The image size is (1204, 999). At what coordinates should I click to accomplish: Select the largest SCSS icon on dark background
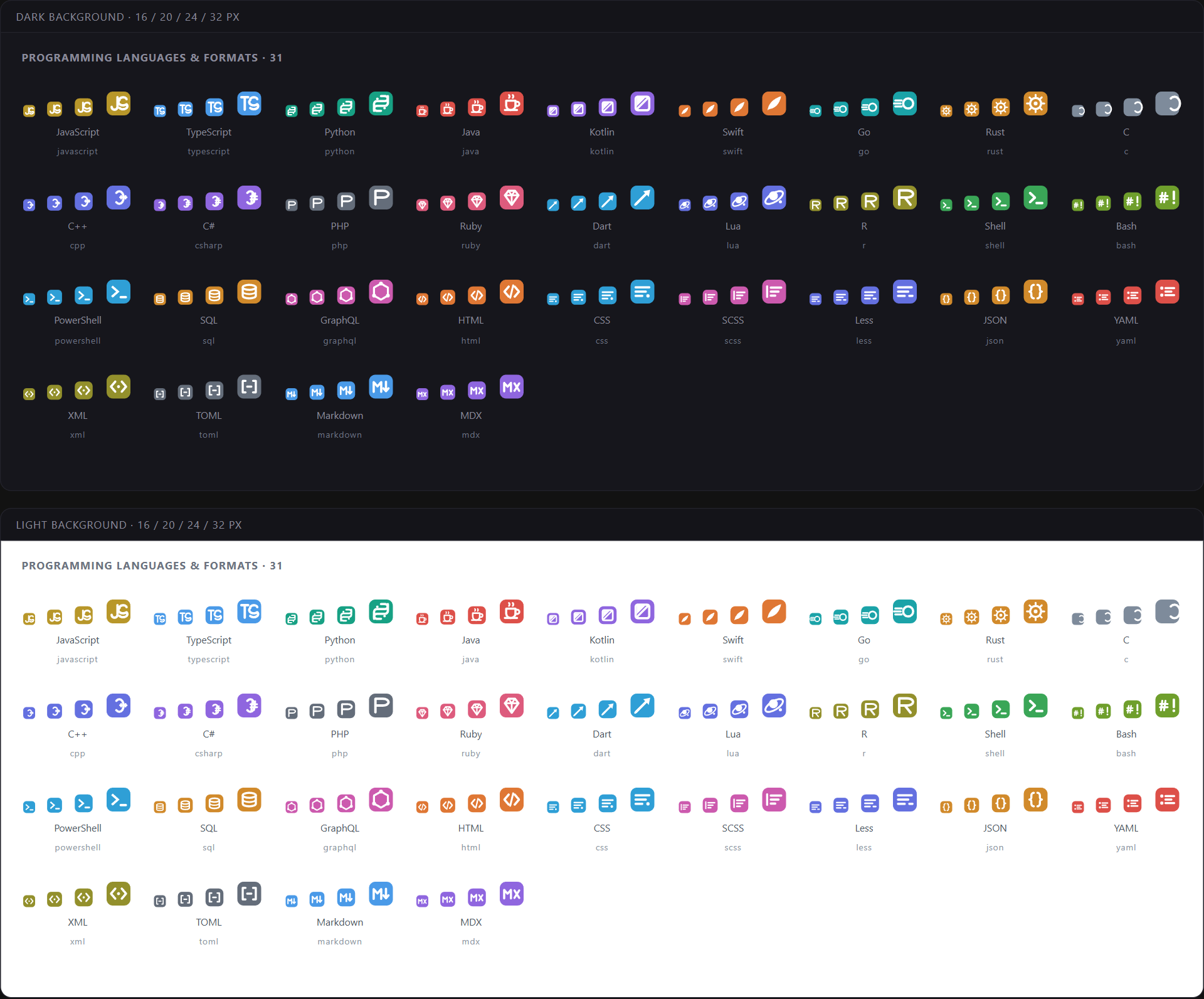[774, 292]
